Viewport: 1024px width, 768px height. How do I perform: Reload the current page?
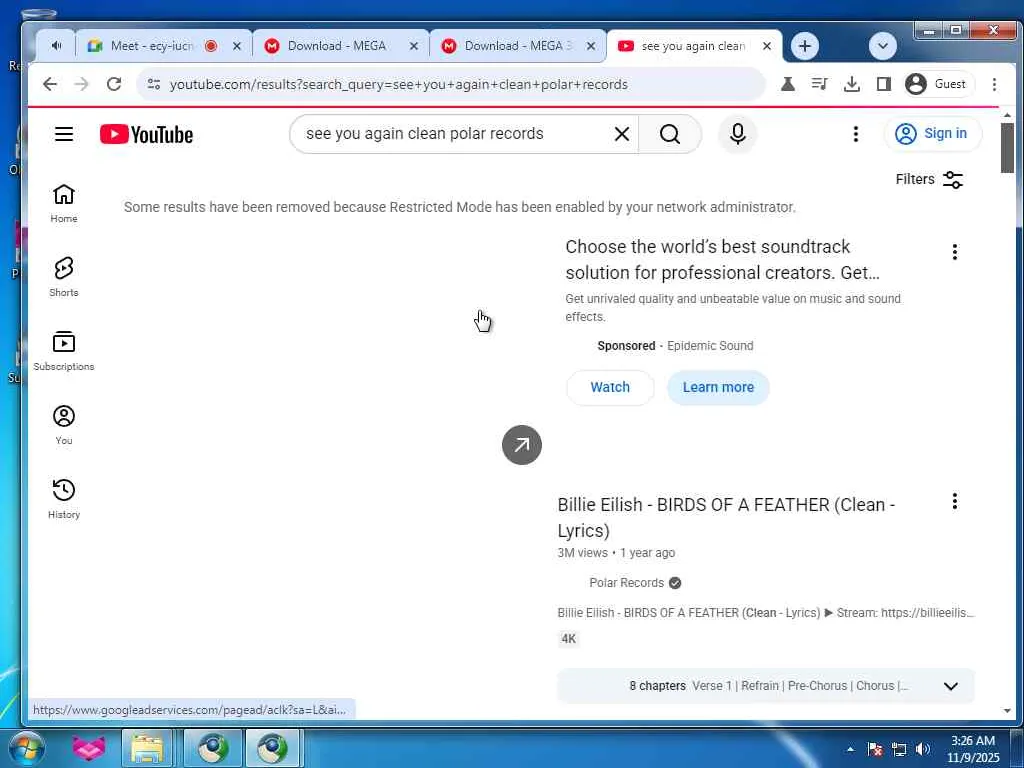coord(114,84)
